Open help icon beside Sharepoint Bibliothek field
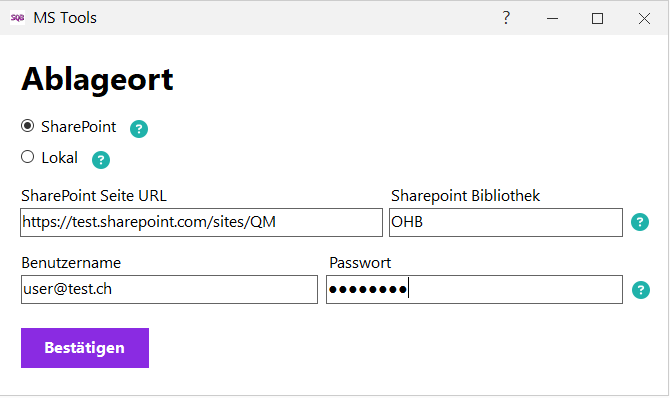 coord(640,222)
